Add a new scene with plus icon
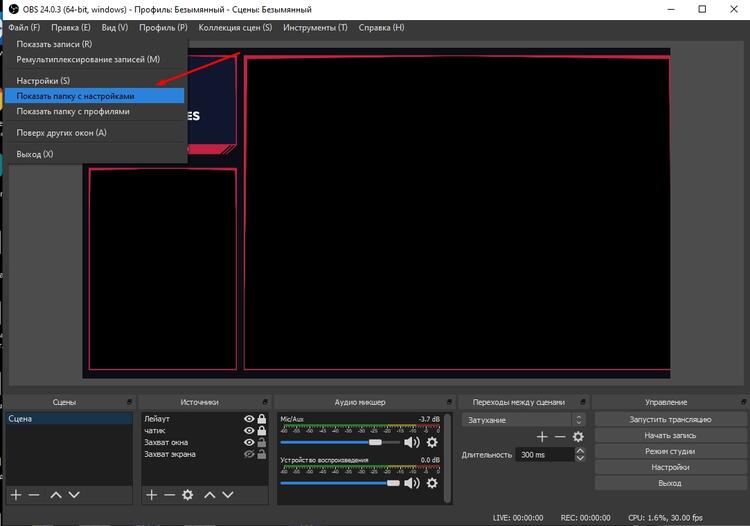750x526 pixels. (16, 495)
